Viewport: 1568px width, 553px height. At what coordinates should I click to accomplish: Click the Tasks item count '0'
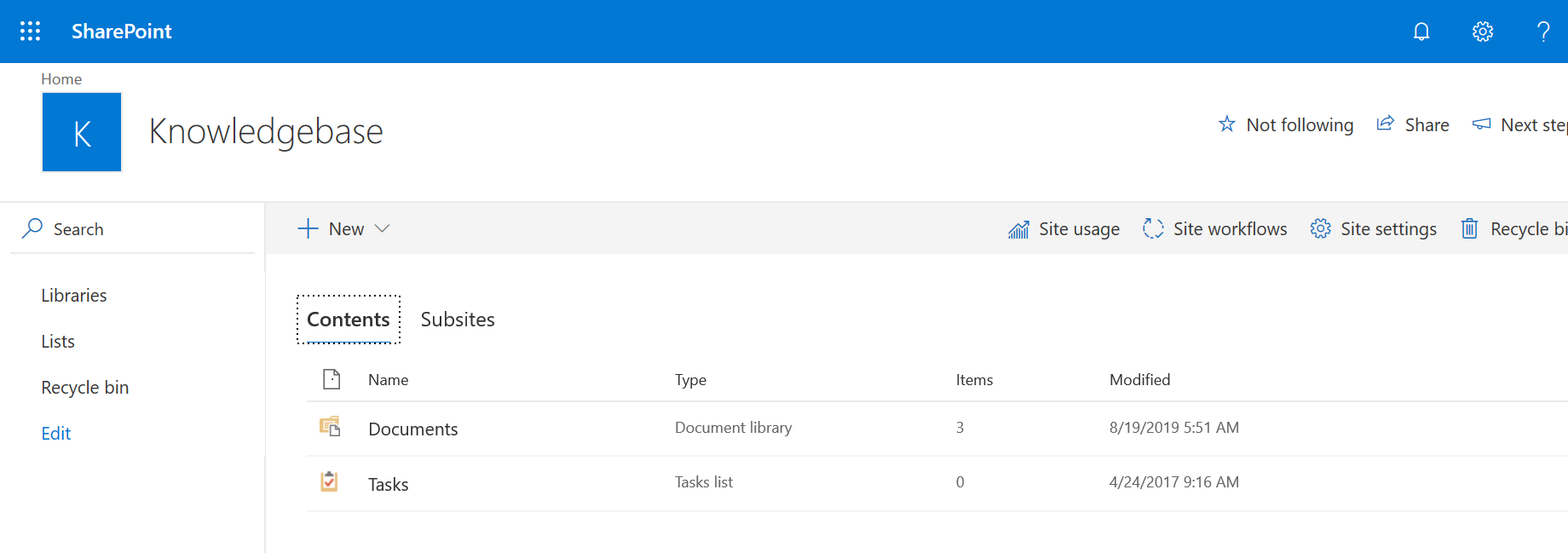[x=960, y=482]
